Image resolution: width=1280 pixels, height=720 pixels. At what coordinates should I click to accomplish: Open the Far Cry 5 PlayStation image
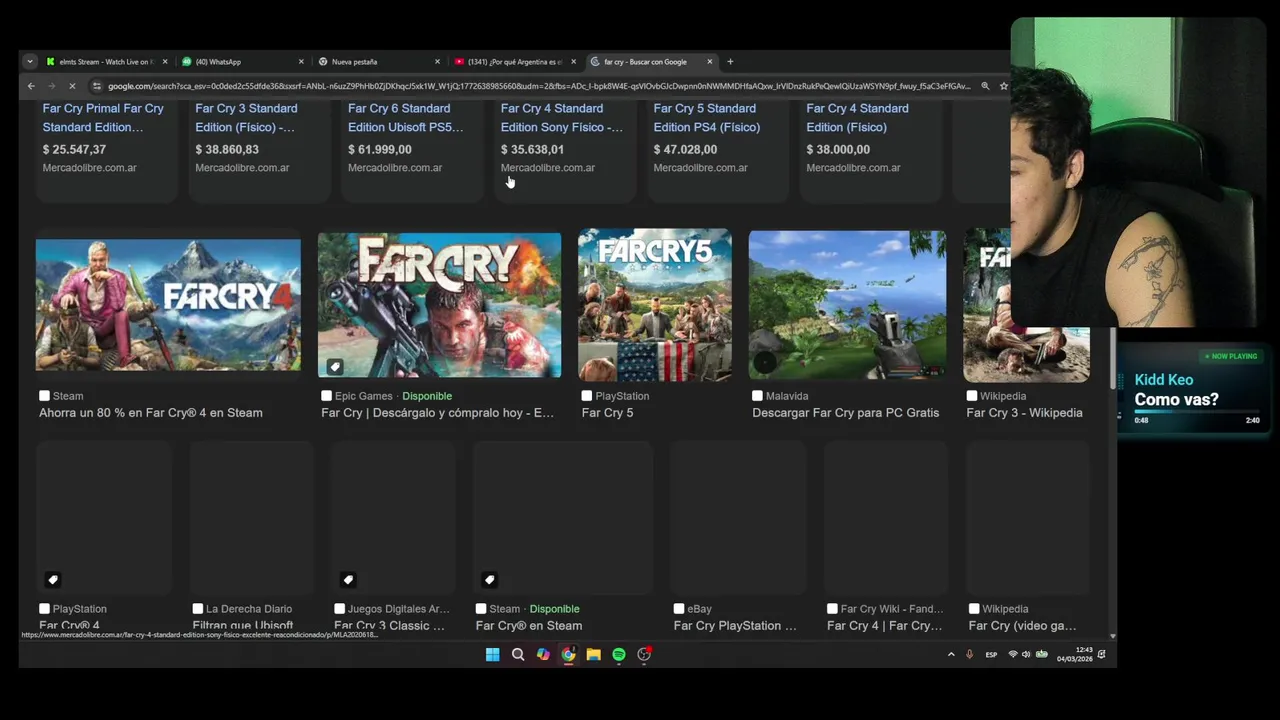(655, 305)
